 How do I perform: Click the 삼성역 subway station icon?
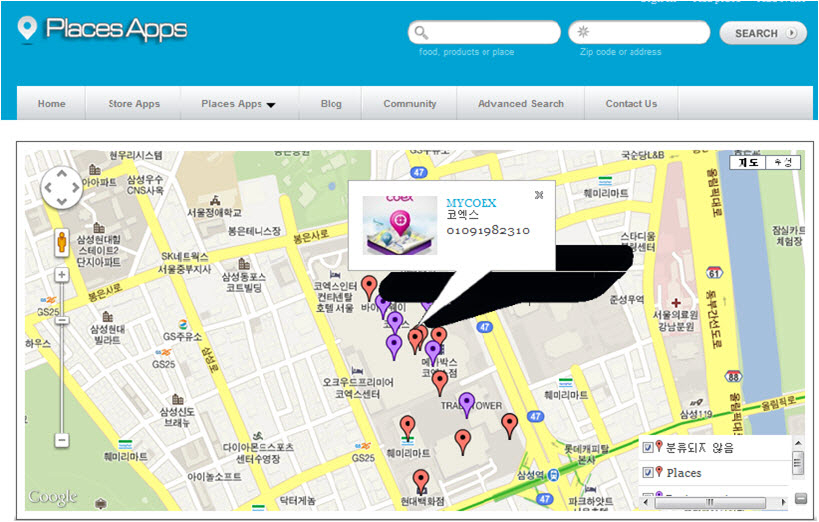[553, 475]
